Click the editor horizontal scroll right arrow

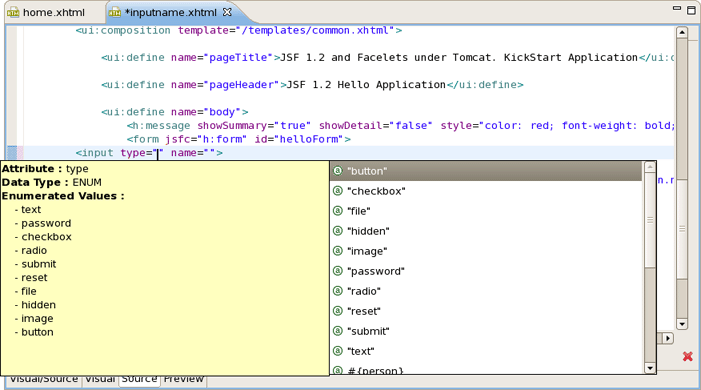[667, 339]
